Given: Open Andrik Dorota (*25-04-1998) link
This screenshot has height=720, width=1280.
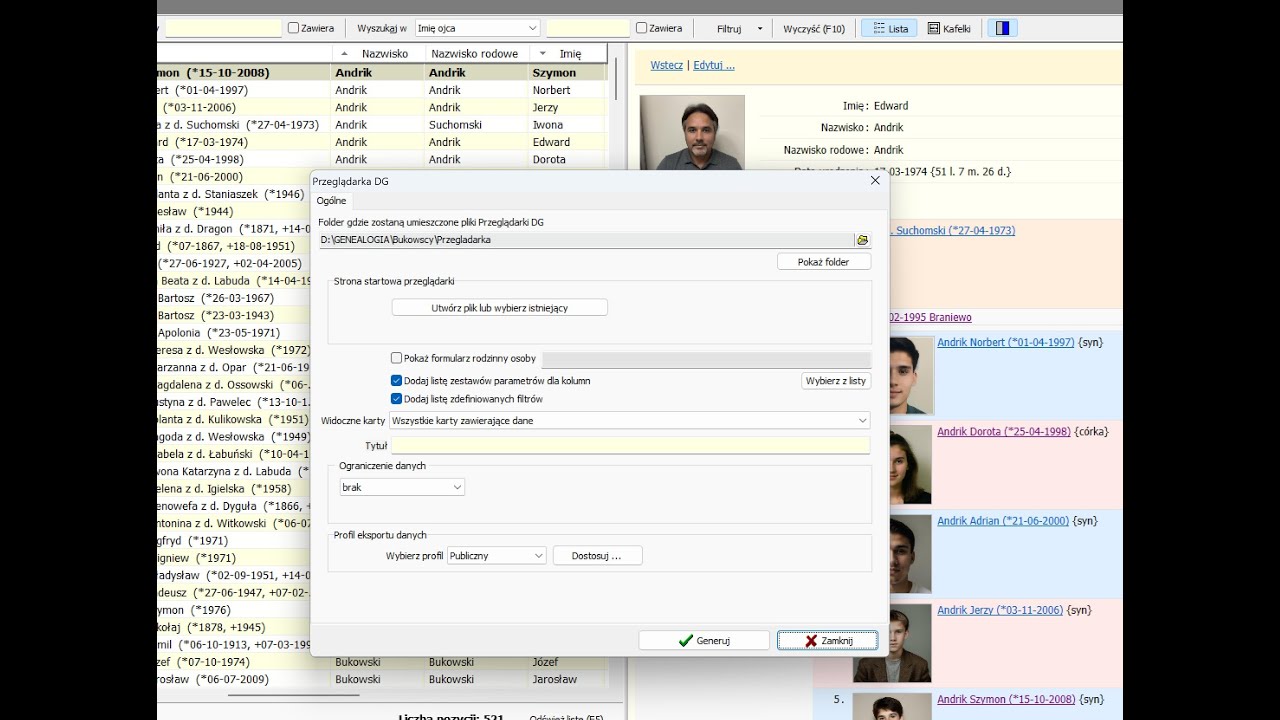Looking at the screenshot, I should pyautogui.click(x=1004, y=432).
